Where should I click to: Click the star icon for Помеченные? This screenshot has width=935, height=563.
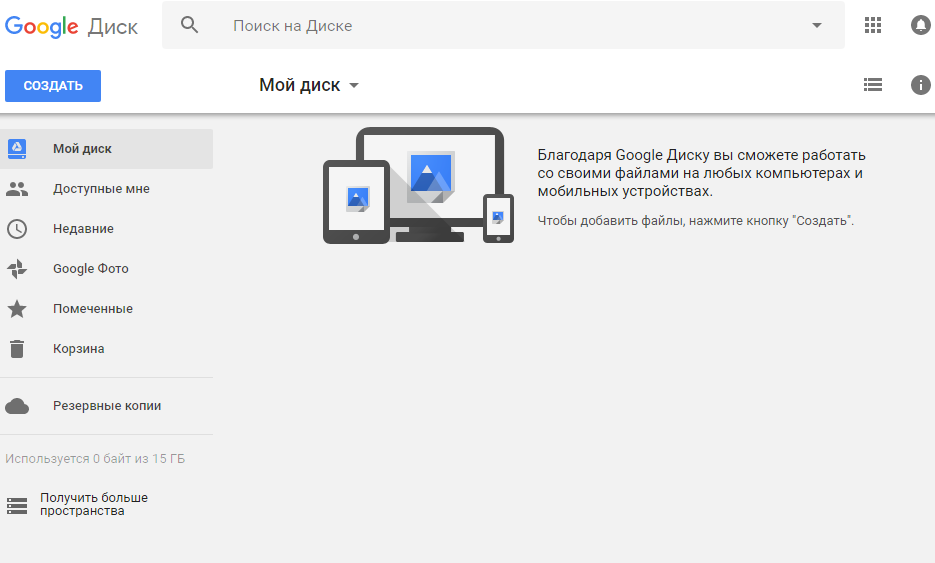click(17, 309)
